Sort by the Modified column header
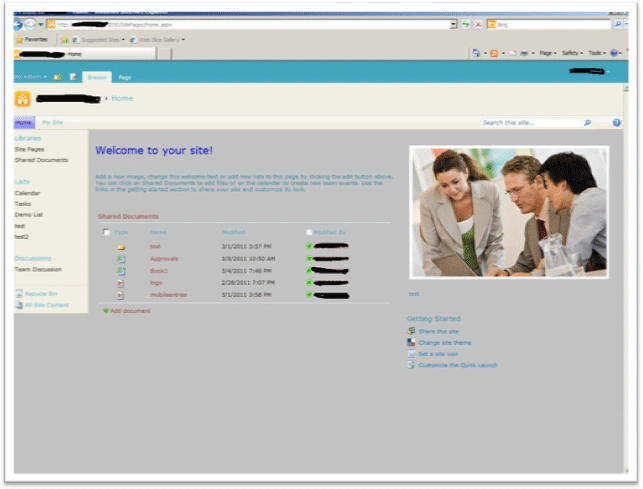Viewport: 643px width, 489px height. [233, 232]
